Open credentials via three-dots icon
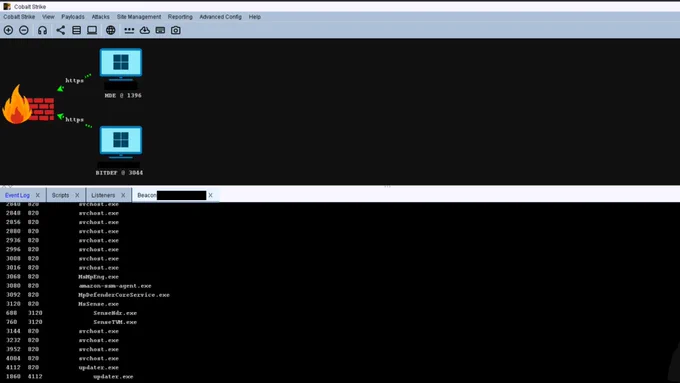The width and height of the screenshot is (680, 383). pyautogui.click(x=129, y=30)
